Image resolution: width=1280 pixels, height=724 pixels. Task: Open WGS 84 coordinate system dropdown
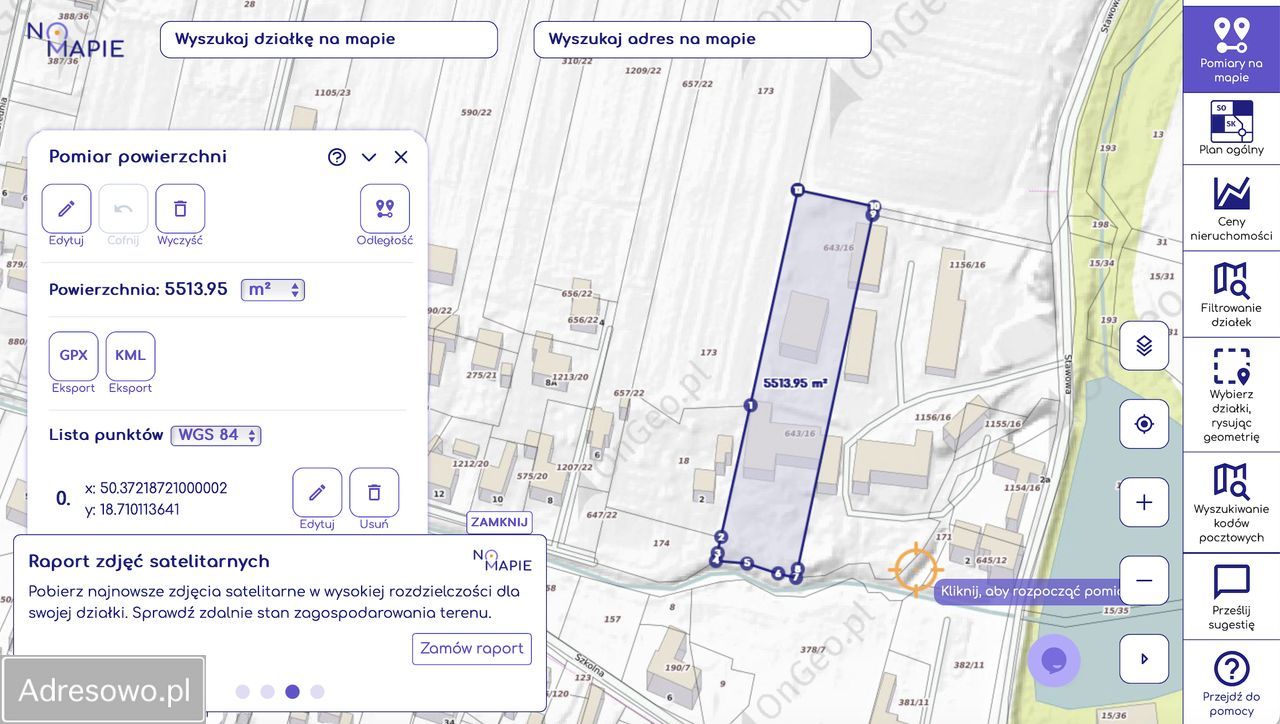pos(216,436)
